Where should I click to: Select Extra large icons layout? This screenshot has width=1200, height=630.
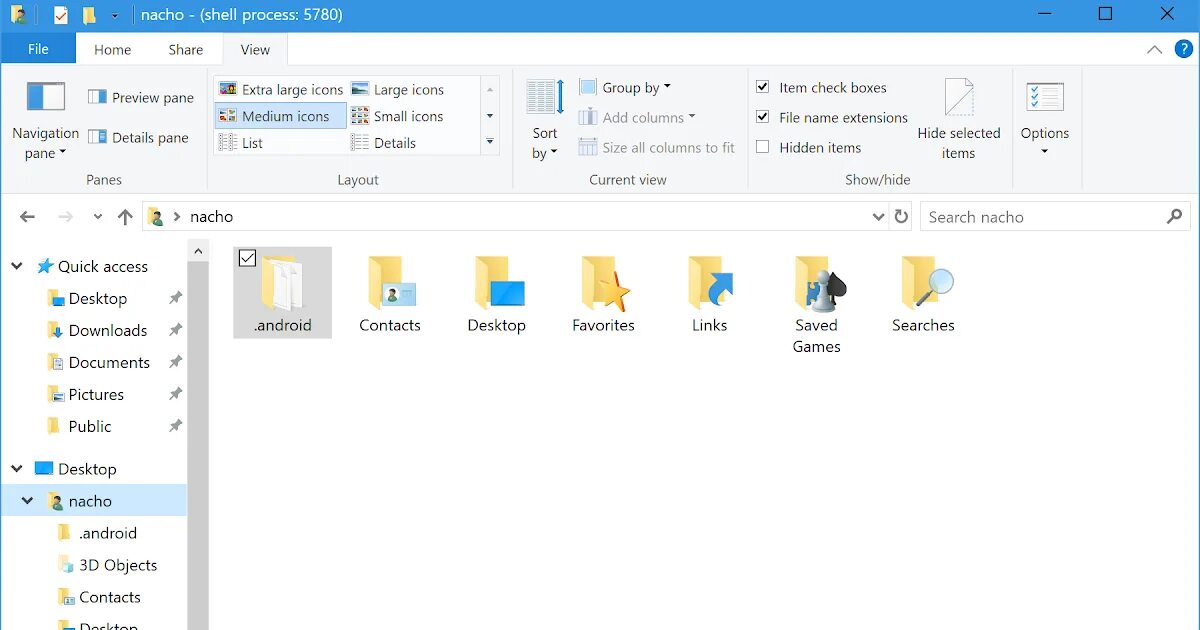coord(281,89)
